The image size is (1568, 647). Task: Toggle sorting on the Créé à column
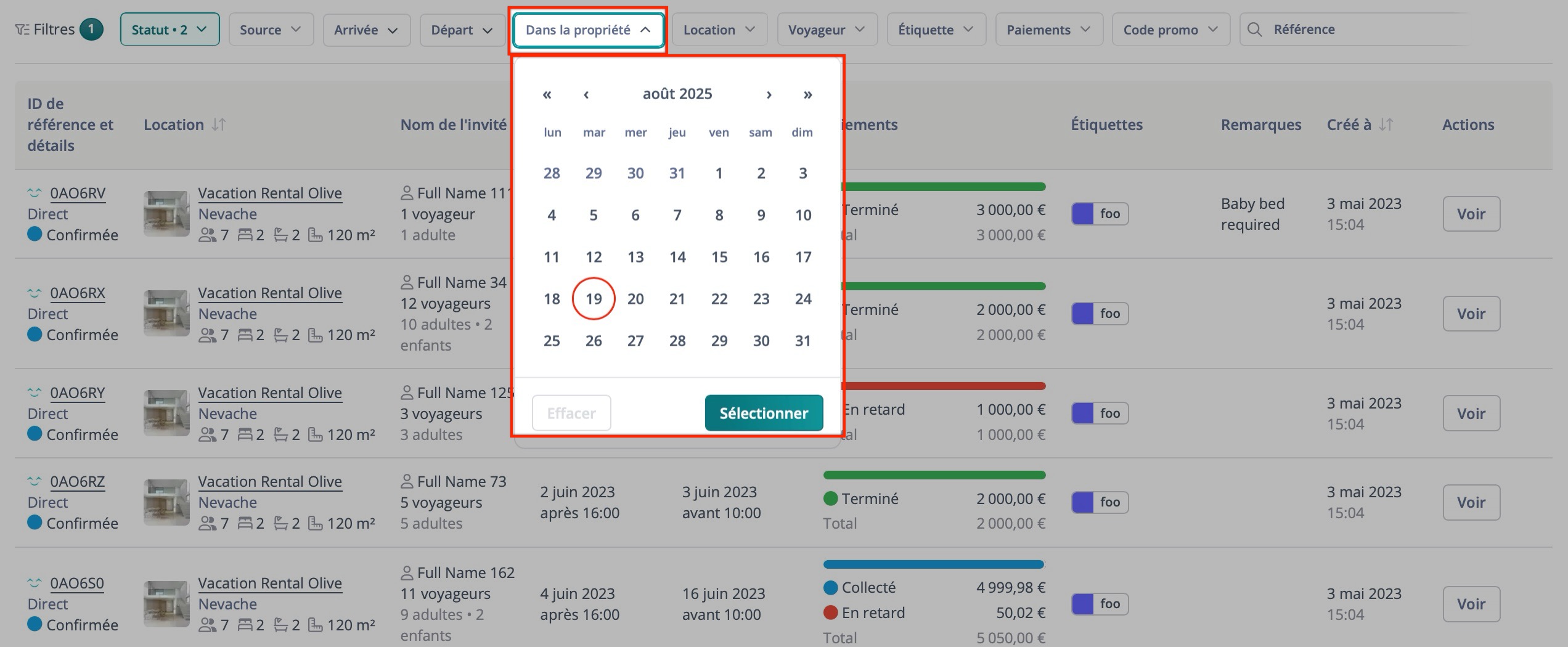coord(1384,124)
